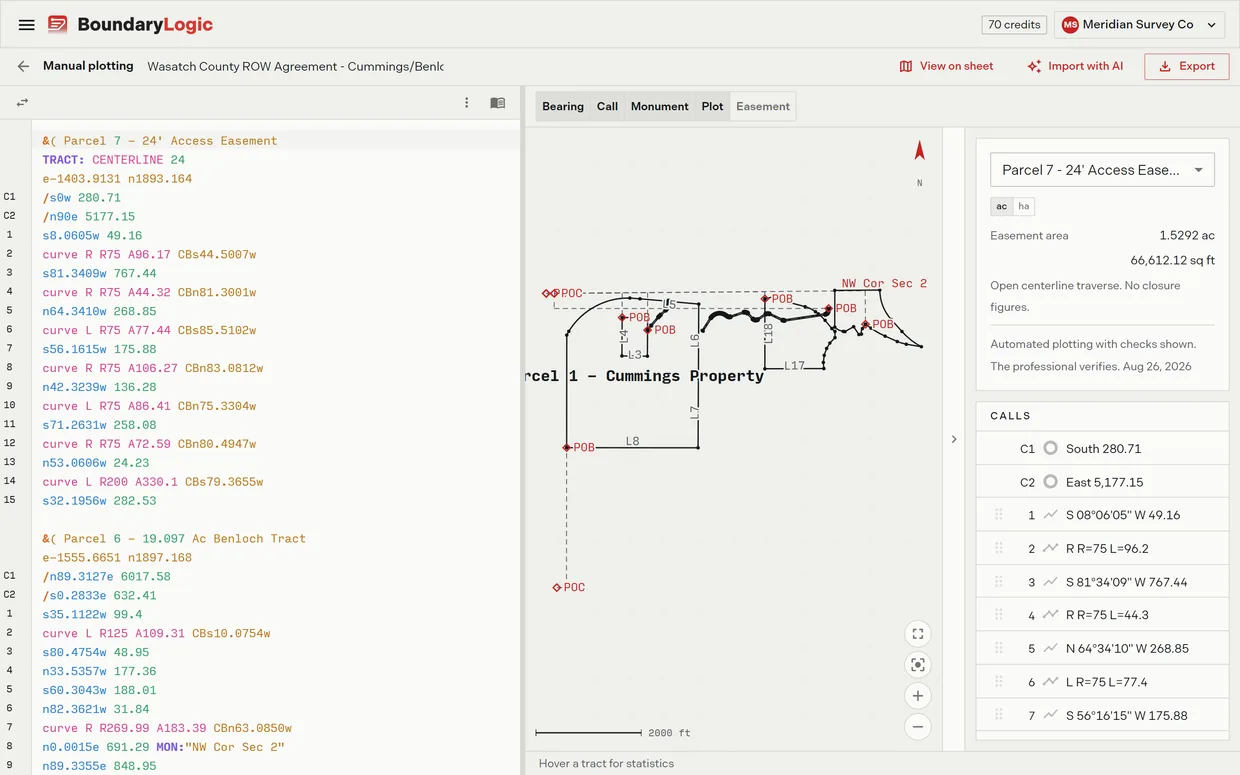Screen dimensions: 1240x775
Task: Click the bottom POC marker on plot
Action: click(x=558, y=587)
